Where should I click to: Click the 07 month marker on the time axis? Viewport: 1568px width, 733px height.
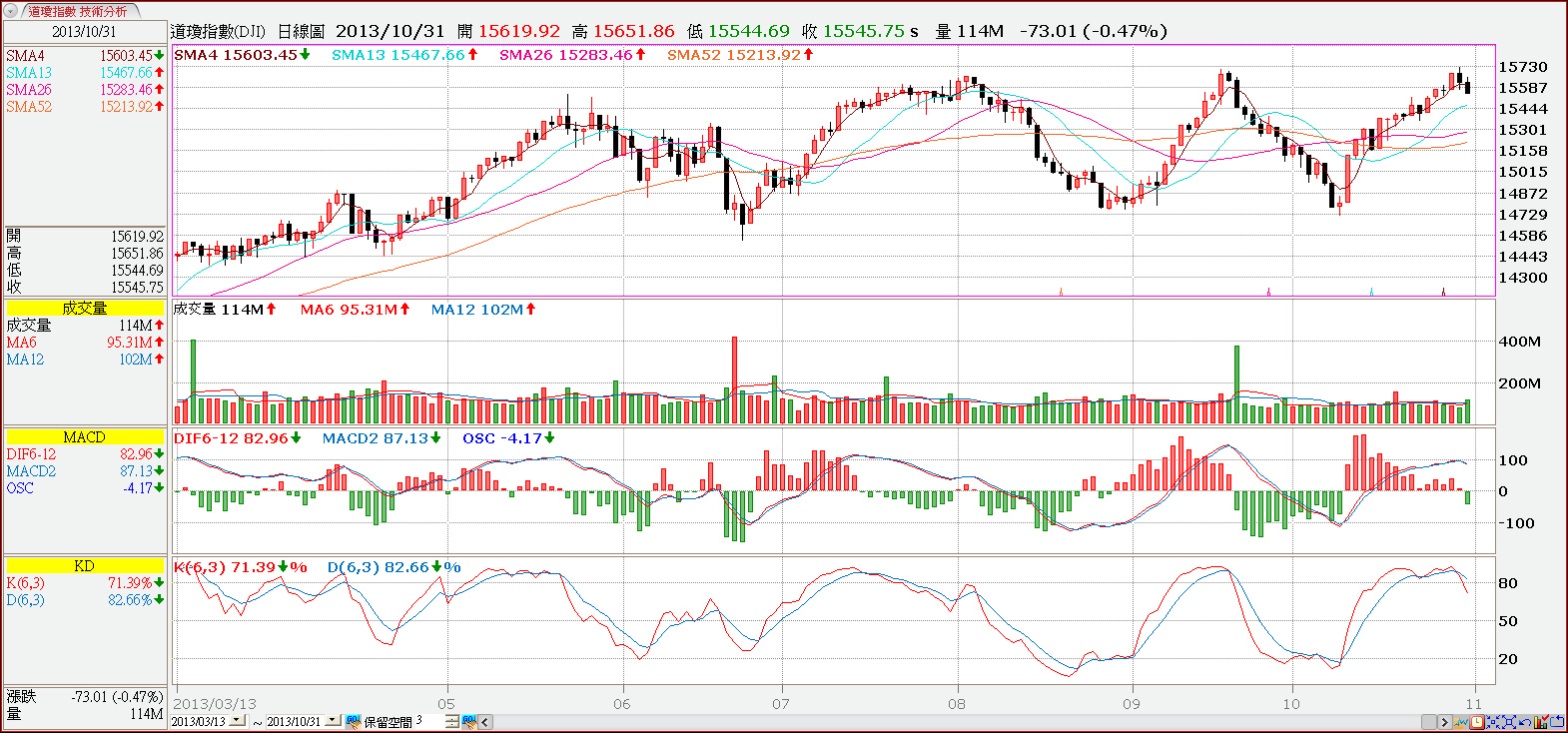(780, 704)
